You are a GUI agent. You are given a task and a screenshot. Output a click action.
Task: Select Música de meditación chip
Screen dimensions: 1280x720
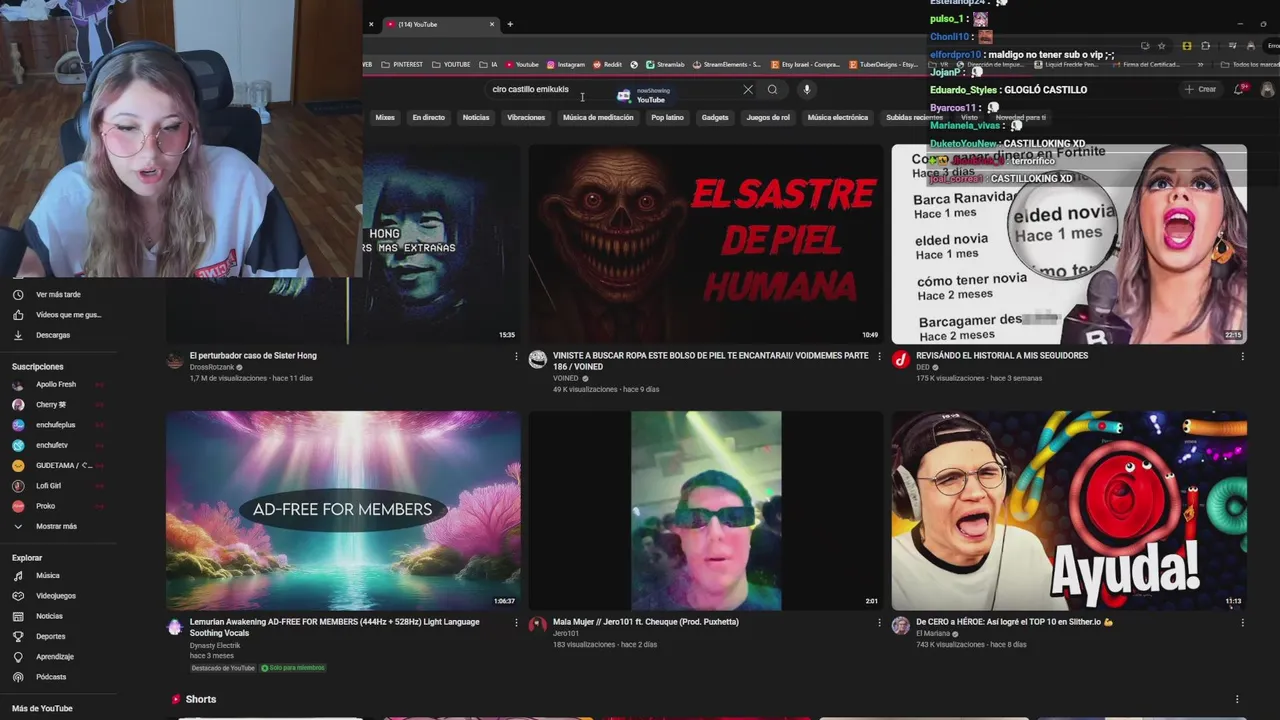point(598,117)
